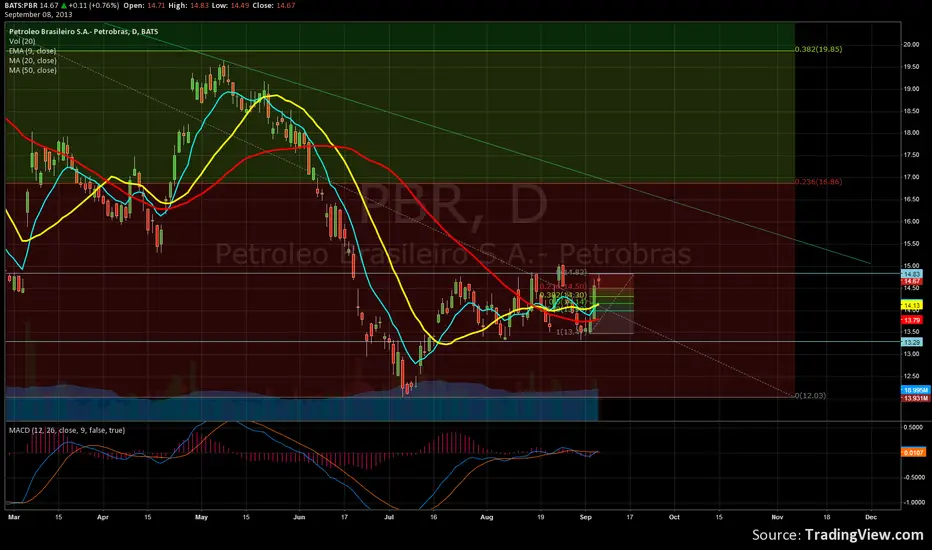The image size is (932, 550).
Task: Click the Source: TradingView.com credit
Action: (x=837, y=535)
